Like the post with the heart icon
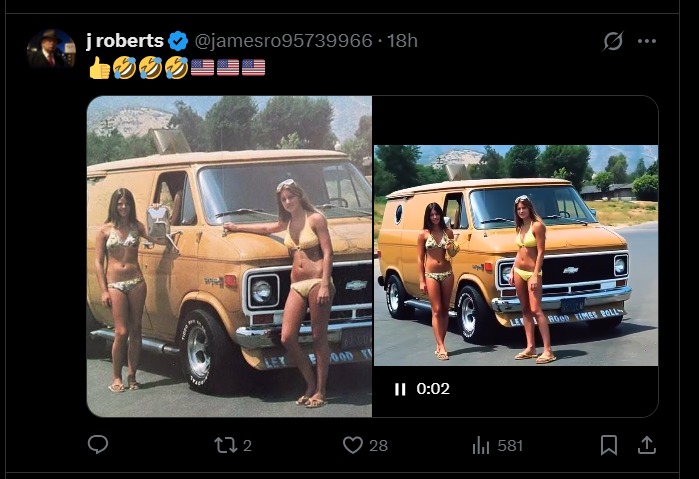This screenshot has height=479, width=699. coord(353,445)
